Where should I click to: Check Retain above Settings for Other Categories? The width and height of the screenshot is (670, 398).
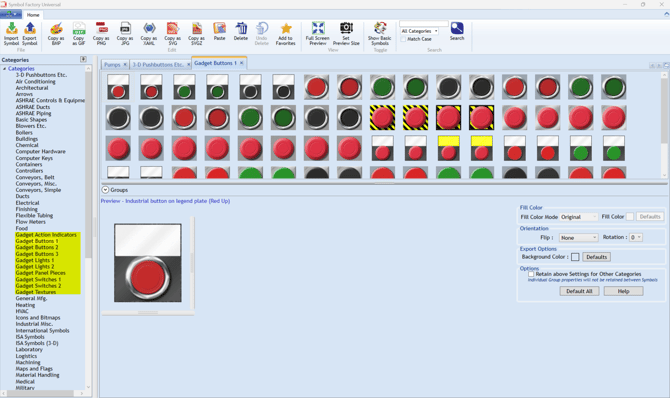point(531,274)
